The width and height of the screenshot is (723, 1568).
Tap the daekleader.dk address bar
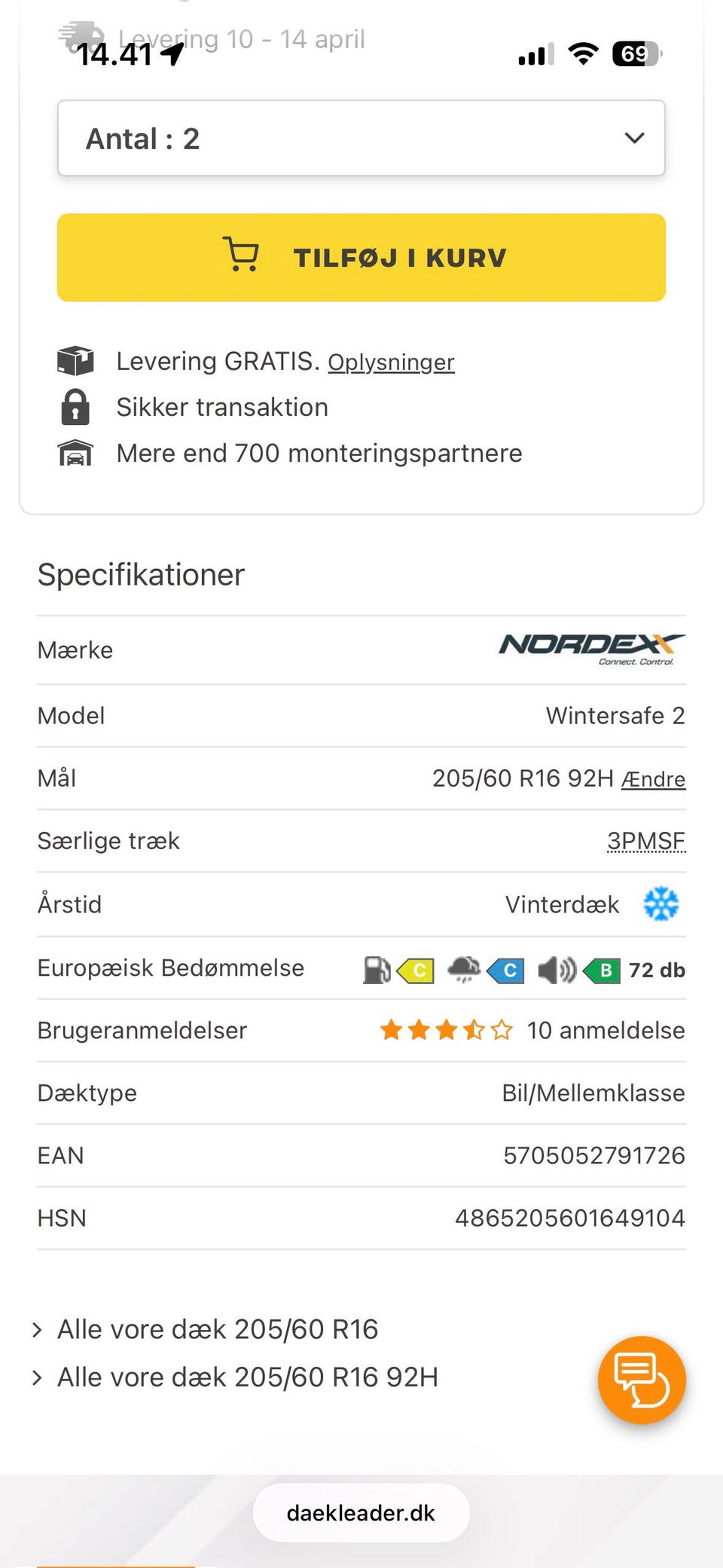(361, 1513)
